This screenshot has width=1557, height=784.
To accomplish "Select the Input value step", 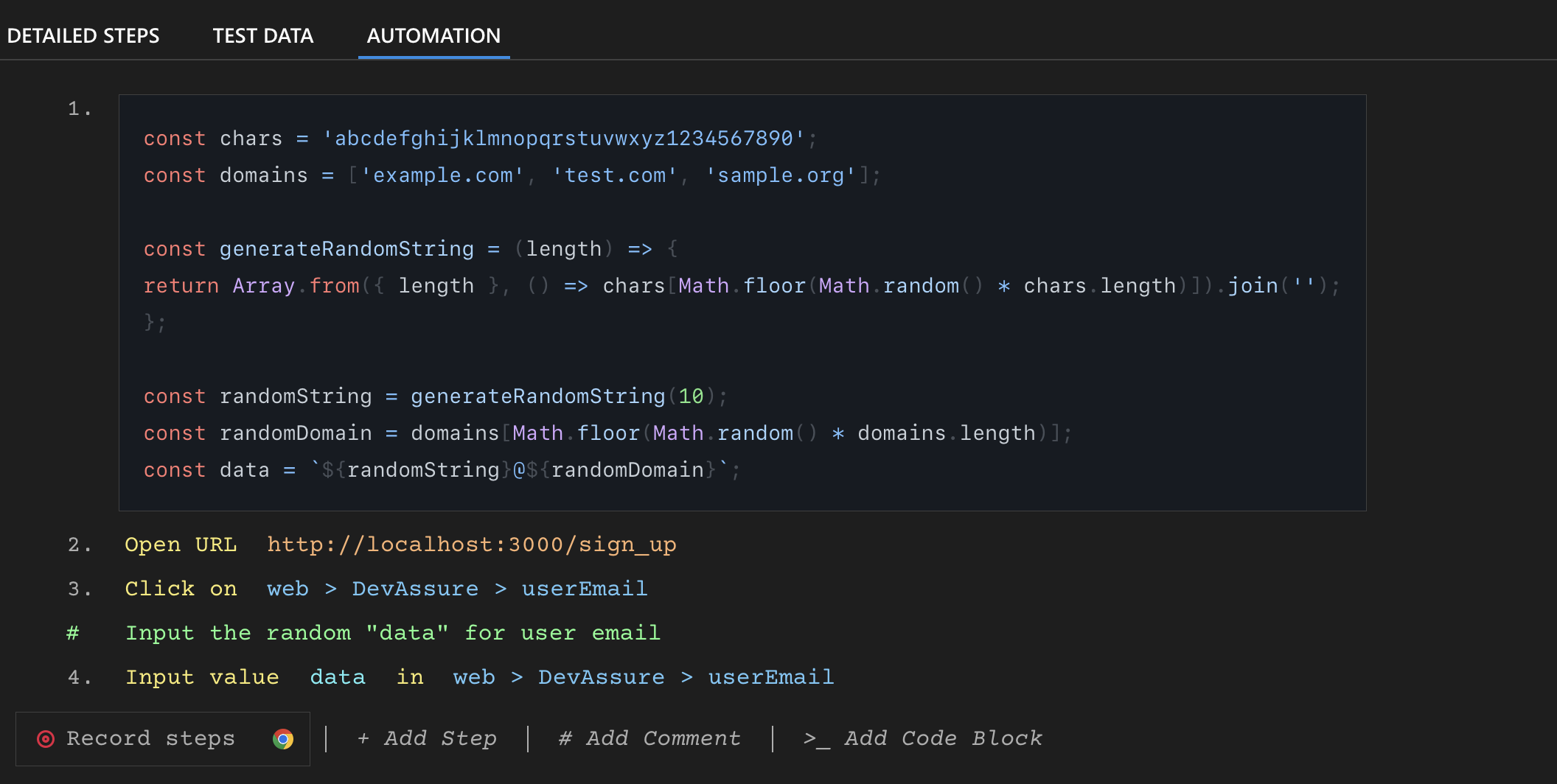I will pos(203,676).
